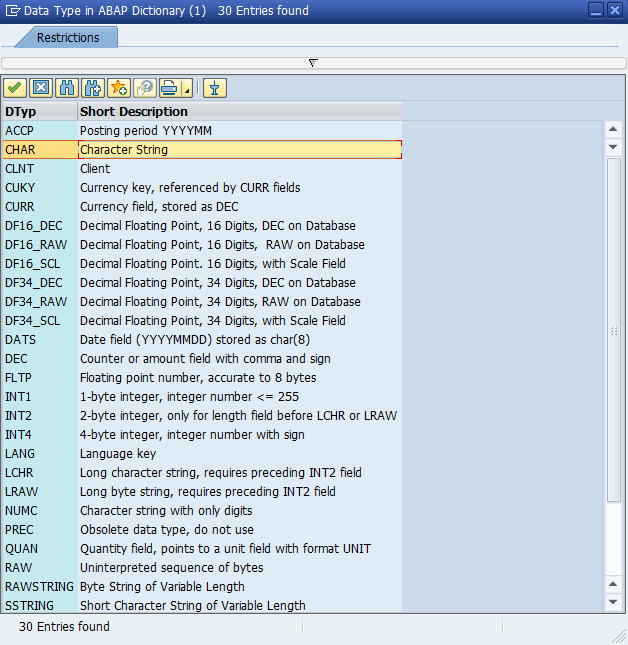Image resolution: width=628 pixels, height=645 pixels.
Task: Click the bottom scroll down arrow
Action: point(613,602)
